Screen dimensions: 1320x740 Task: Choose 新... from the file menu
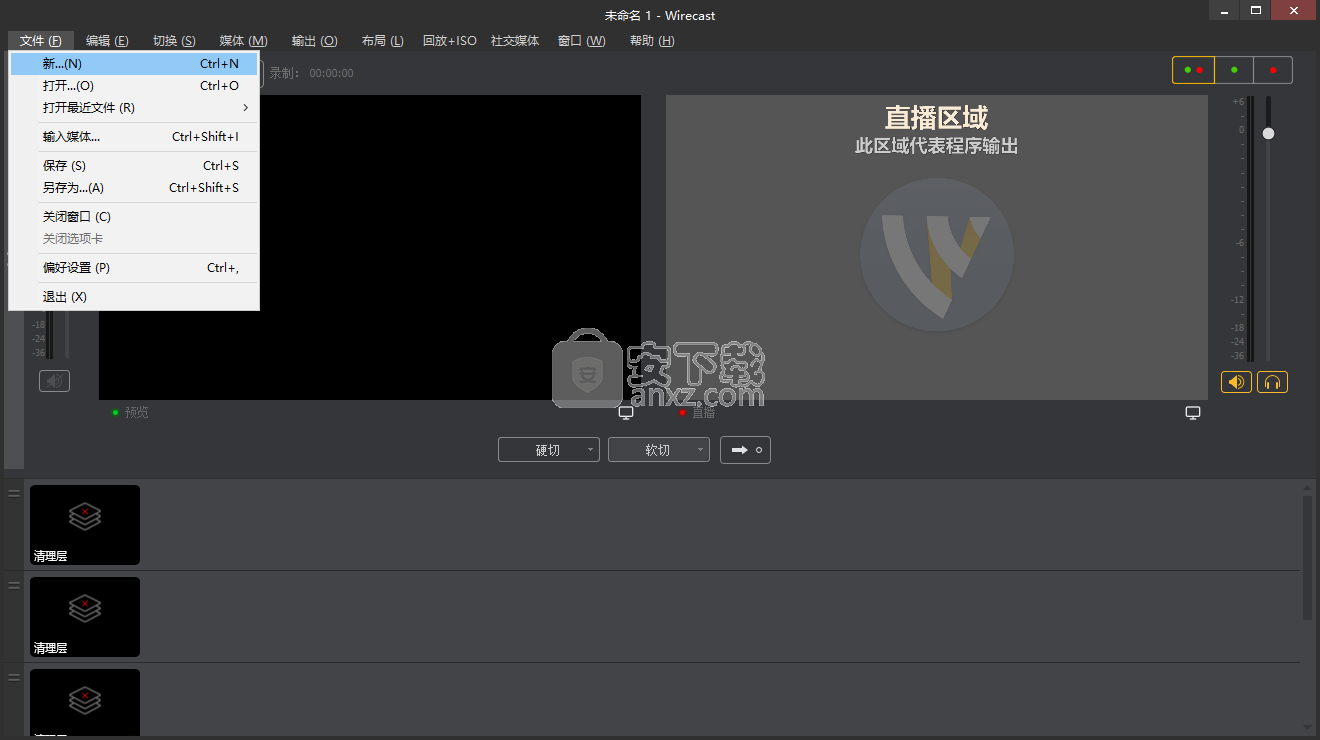click(x=62, y=64)
